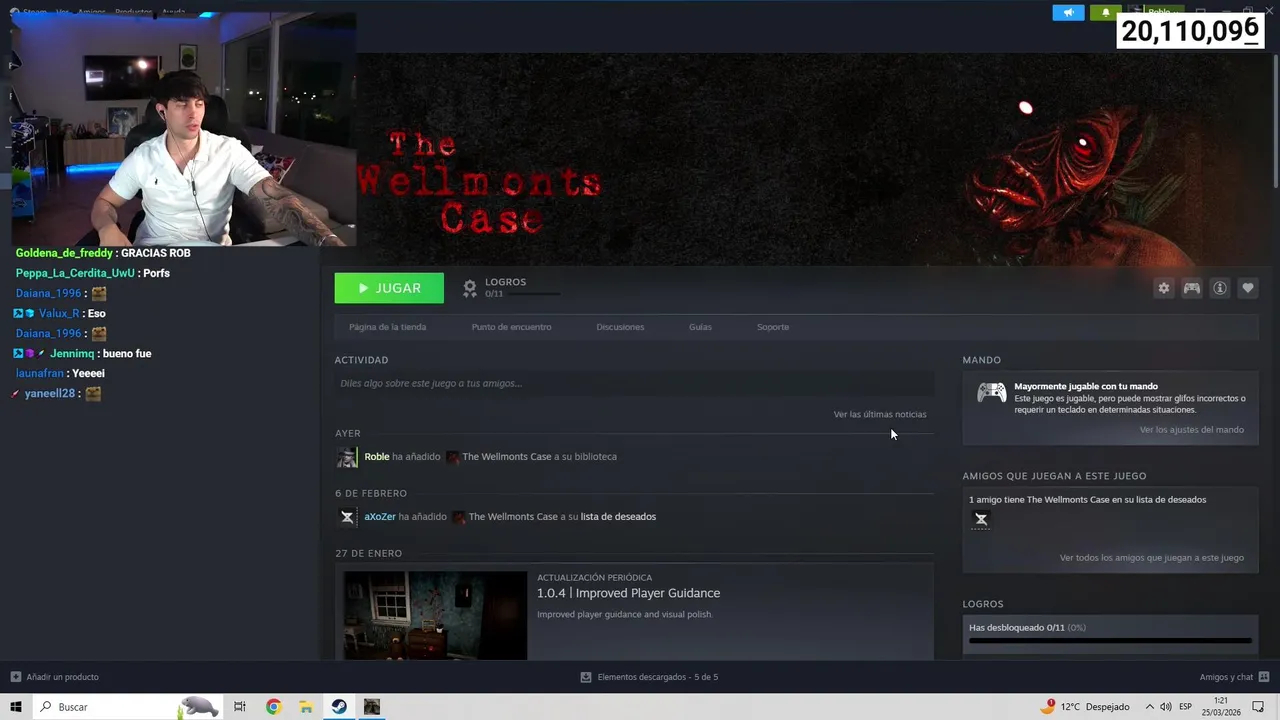The image size is (1280, 720).
Task: Open the Windows notification center icon
Action: coord(1259,707)
